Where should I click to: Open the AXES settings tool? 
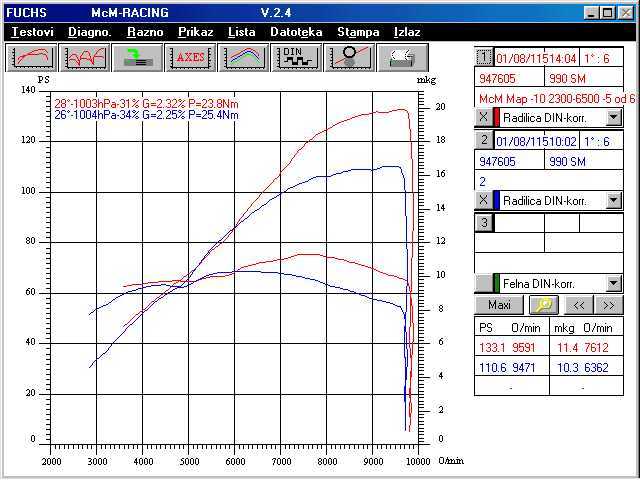(190, 57)
